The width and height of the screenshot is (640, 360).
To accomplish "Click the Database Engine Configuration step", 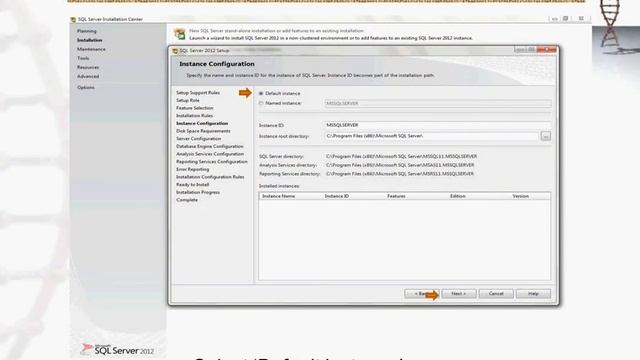I will pyautogui.click(x=210, y=147).
